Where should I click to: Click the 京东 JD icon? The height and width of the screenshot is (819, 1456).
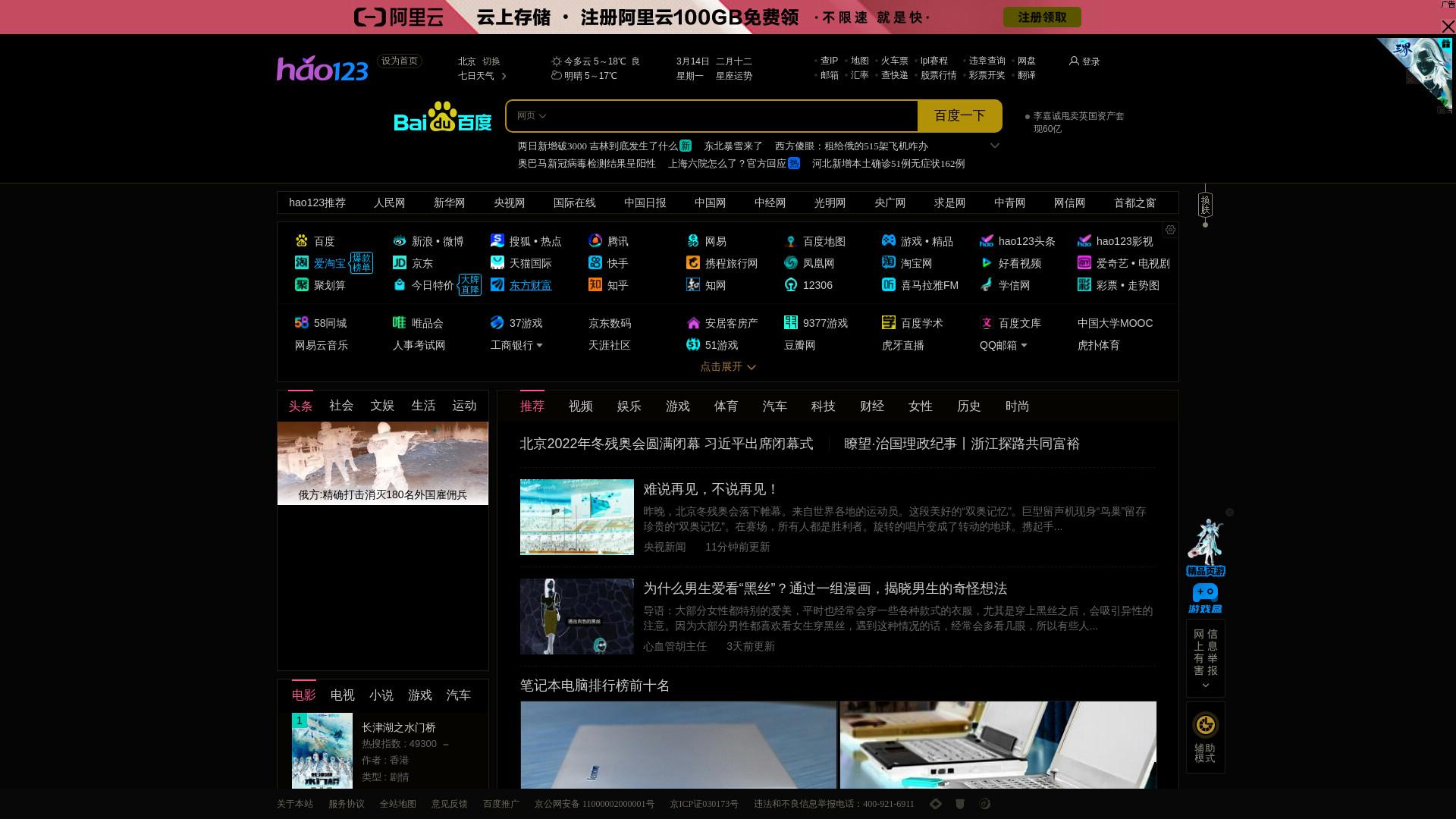(400, 263)
